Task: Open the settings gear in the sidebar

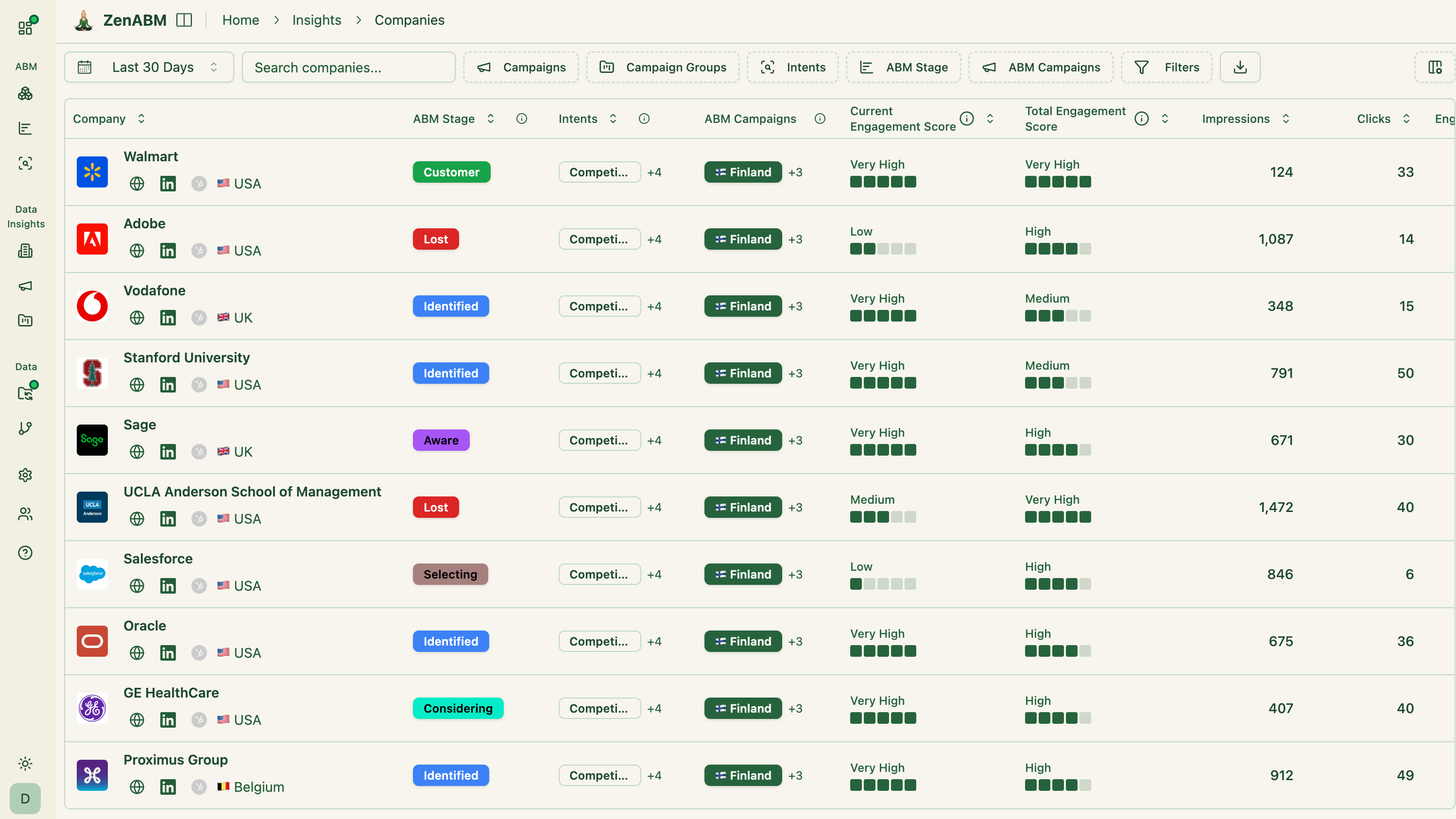Action: click(25, 475)
